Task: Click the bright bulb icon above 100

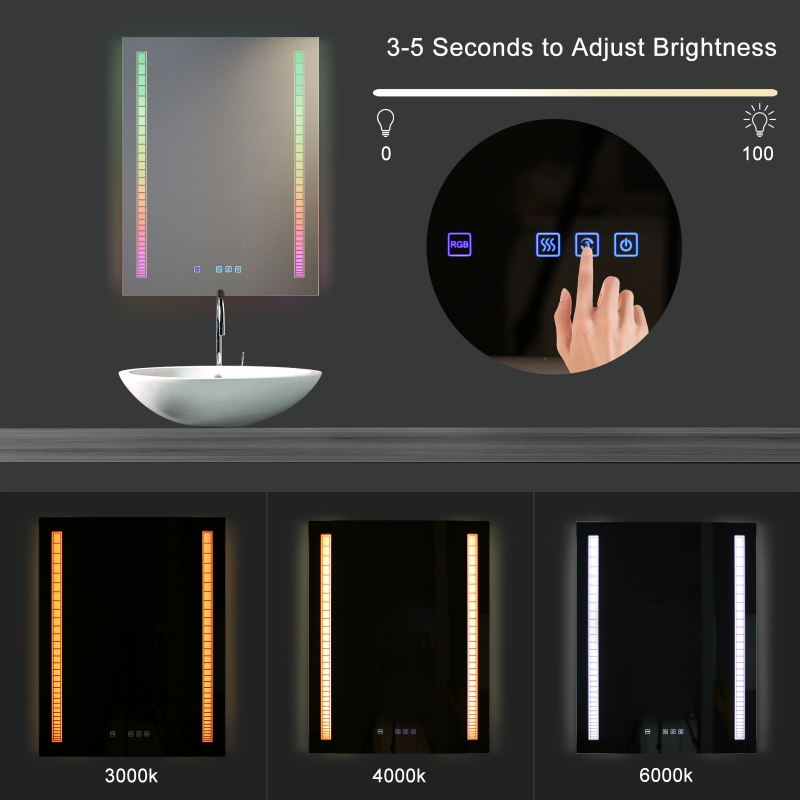Action: click(x=759, y=120)
